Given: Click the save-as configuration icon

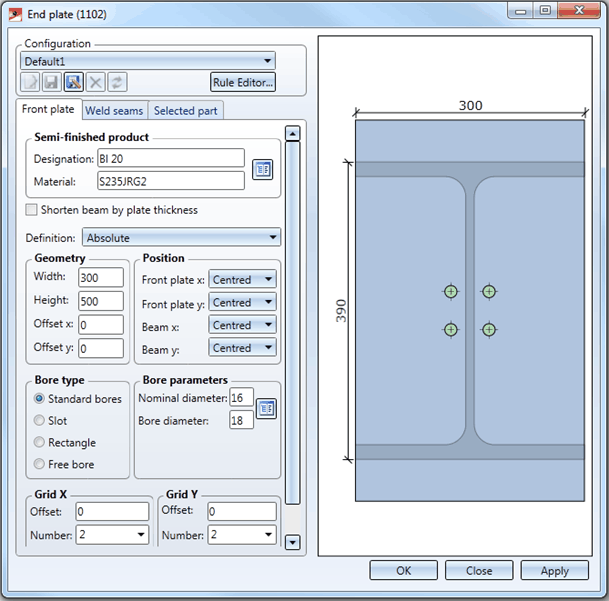Looking at the screenshot, I should (74, 82).
